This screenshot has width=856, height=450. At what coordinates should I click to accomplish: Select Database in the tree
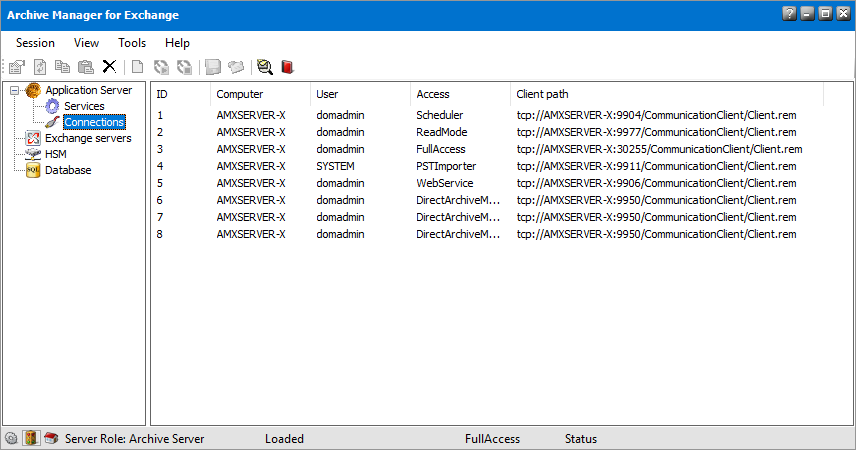pos(68,170)
